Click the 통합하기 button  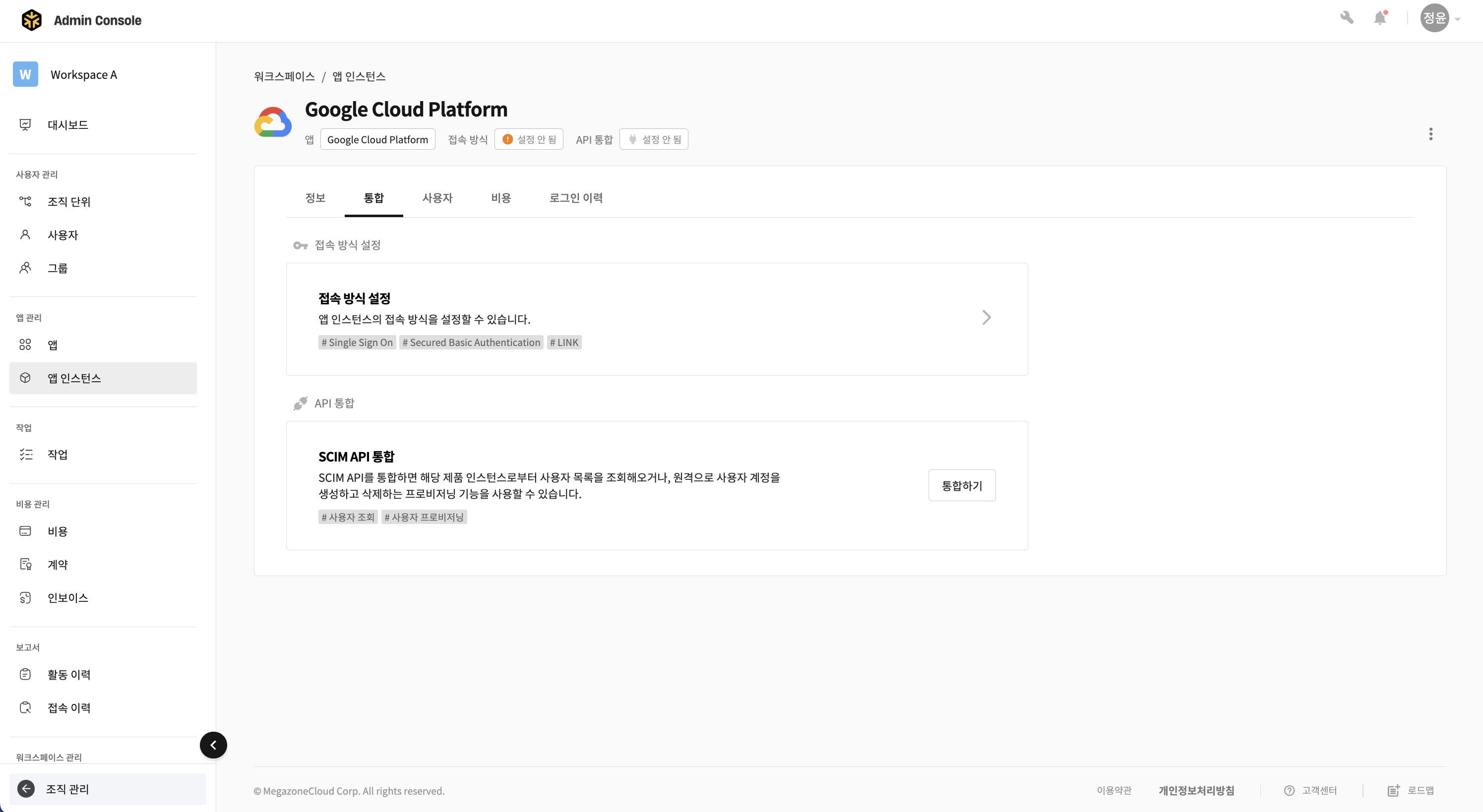point(962,486)
